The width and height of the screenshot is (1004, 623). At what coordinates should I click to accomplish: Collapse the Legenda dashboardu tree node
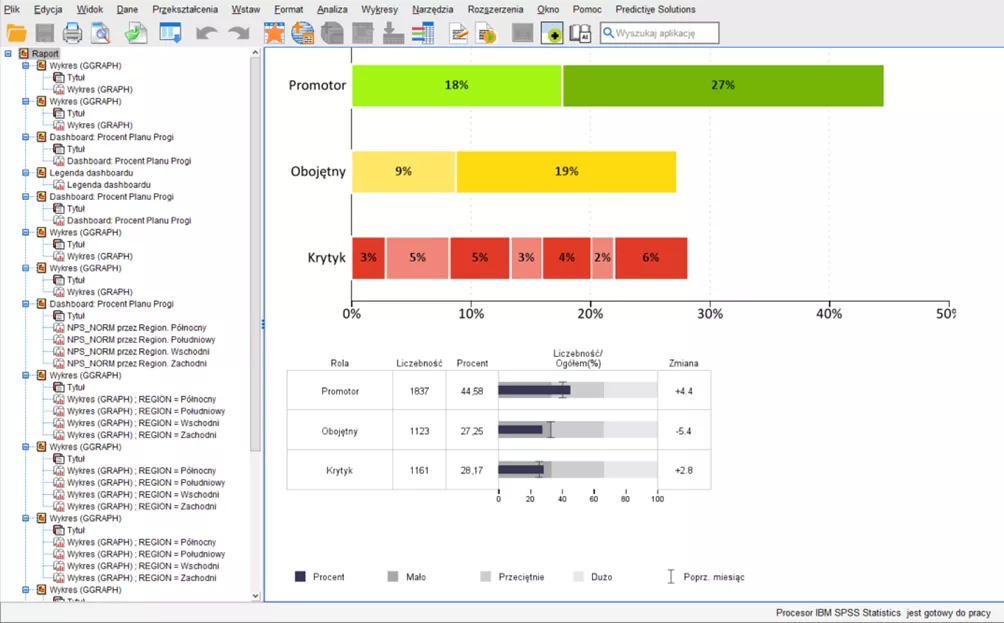click(x=26, y=173)
